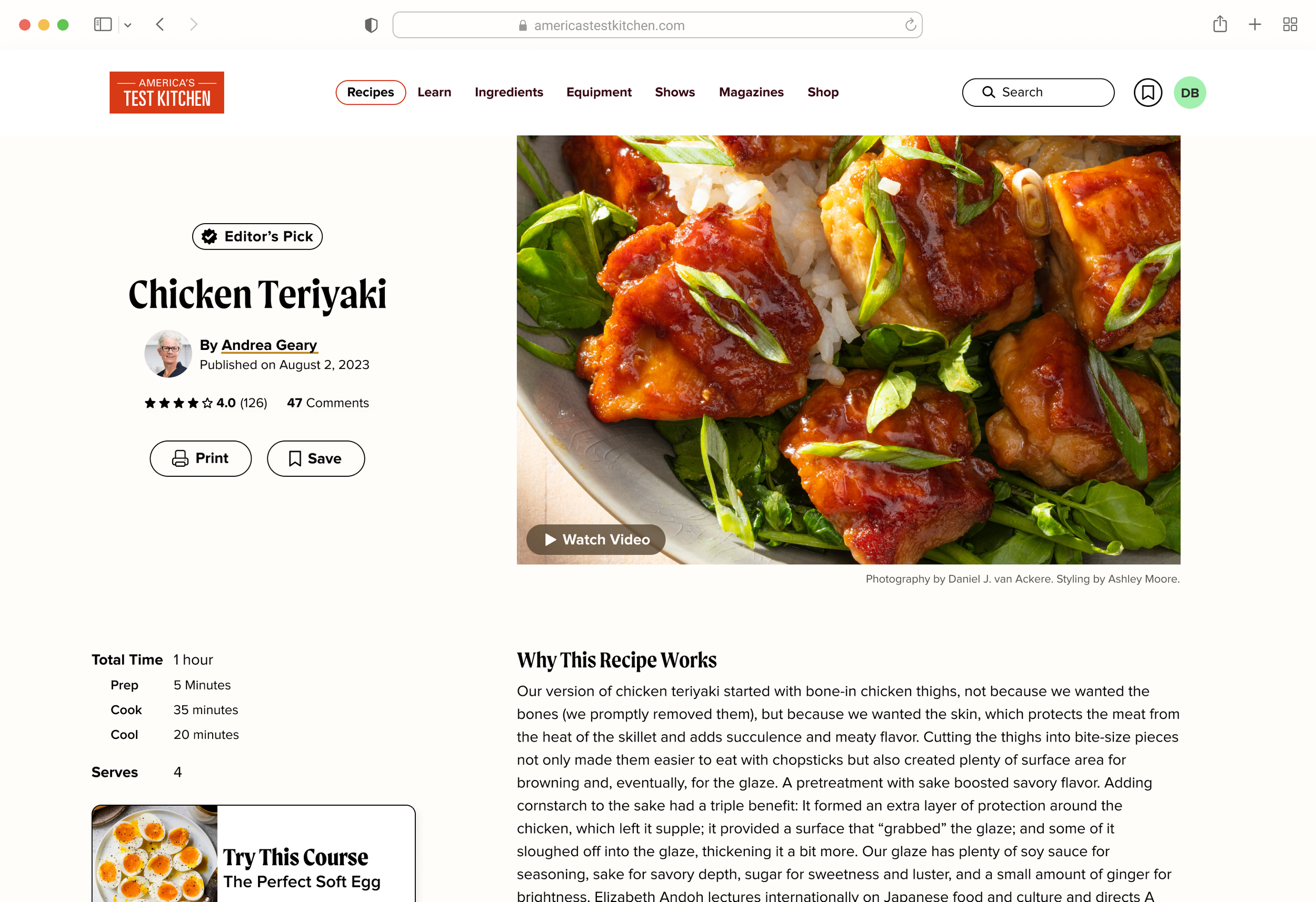Image resolution: width=1316 pixels, height=902 pixels.
Task: Click the America's Test Kitchen logo
Action: pos(166,92)
